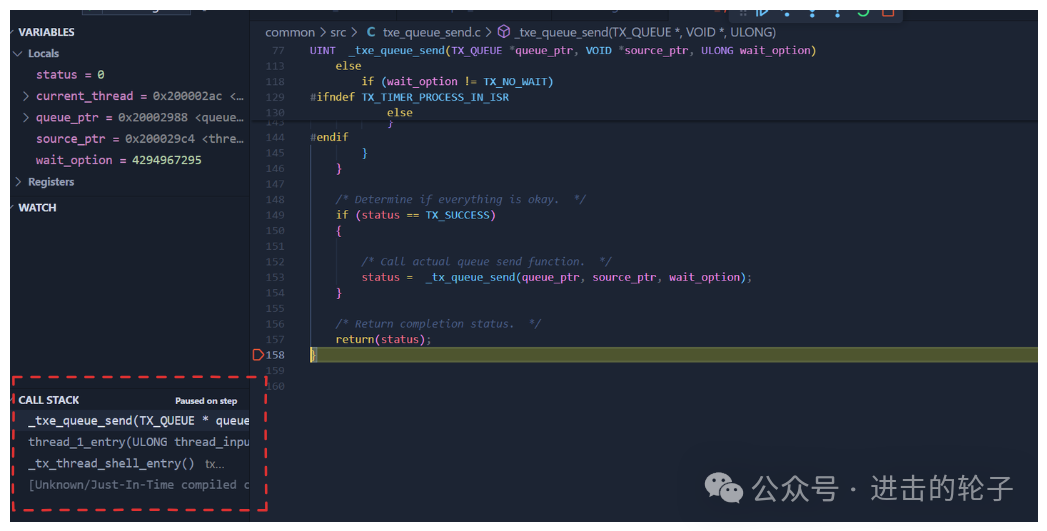Viewport: 1047px width, 531px height.
Task: Expand the Registers scope
Action: (18, 182)
